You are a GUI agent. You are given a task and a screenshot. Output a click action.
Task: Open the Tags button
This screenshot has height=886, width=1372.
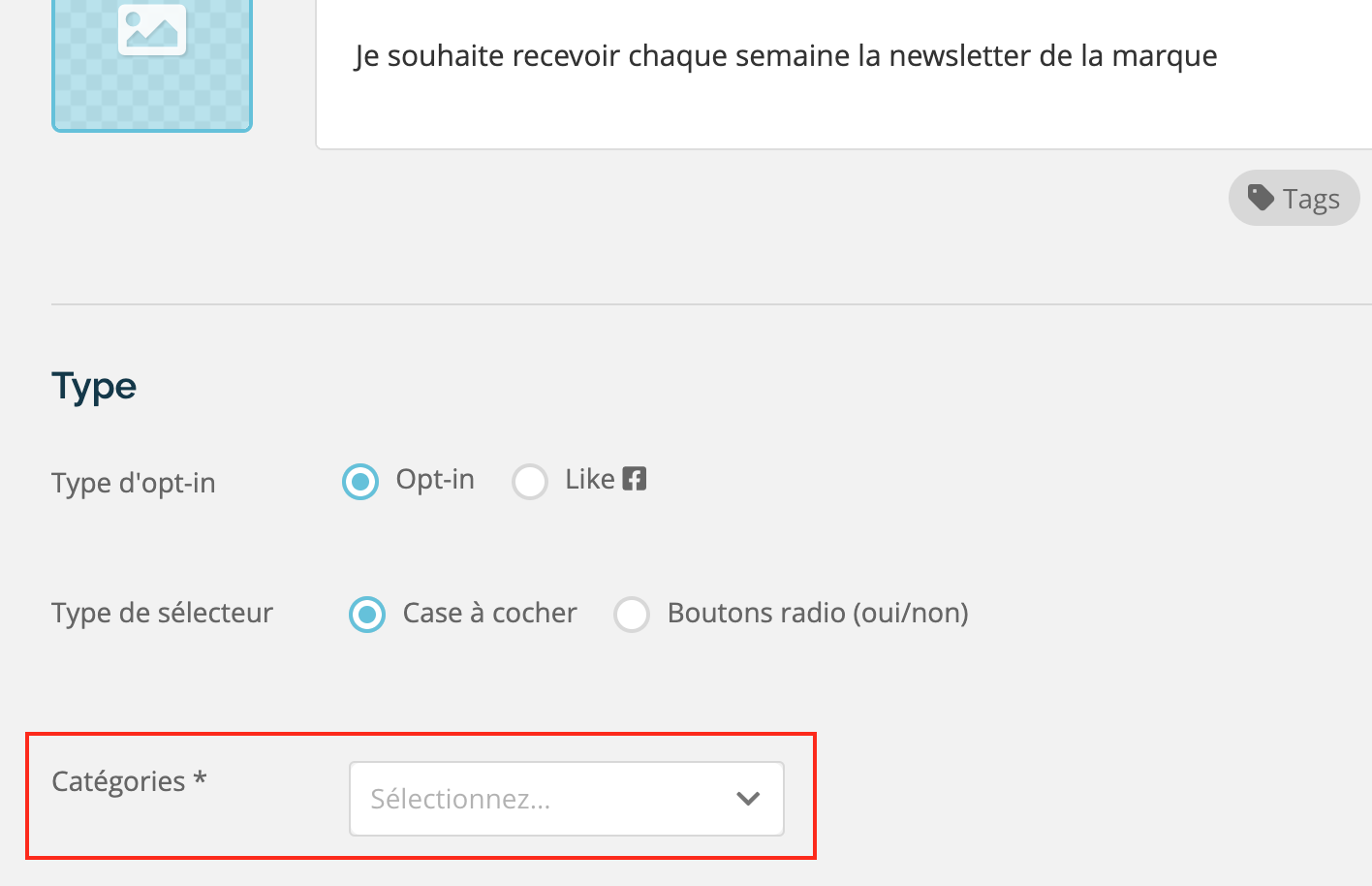pyautogui.click(x=1294, y=198)
